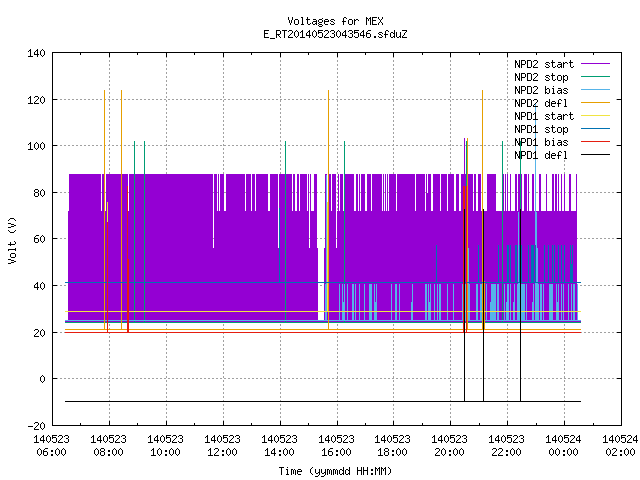Viewport: 640px width, 480px height.
Task: Click the y-axis tick value 100
Action: pyautogui.click(x=36, y=146)
